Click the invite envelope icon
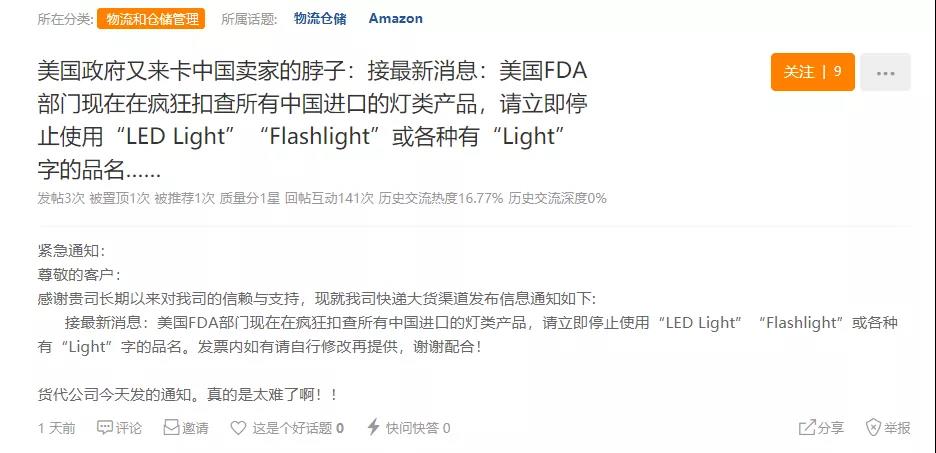Screen dimensions: 936x453 point(172,428)
